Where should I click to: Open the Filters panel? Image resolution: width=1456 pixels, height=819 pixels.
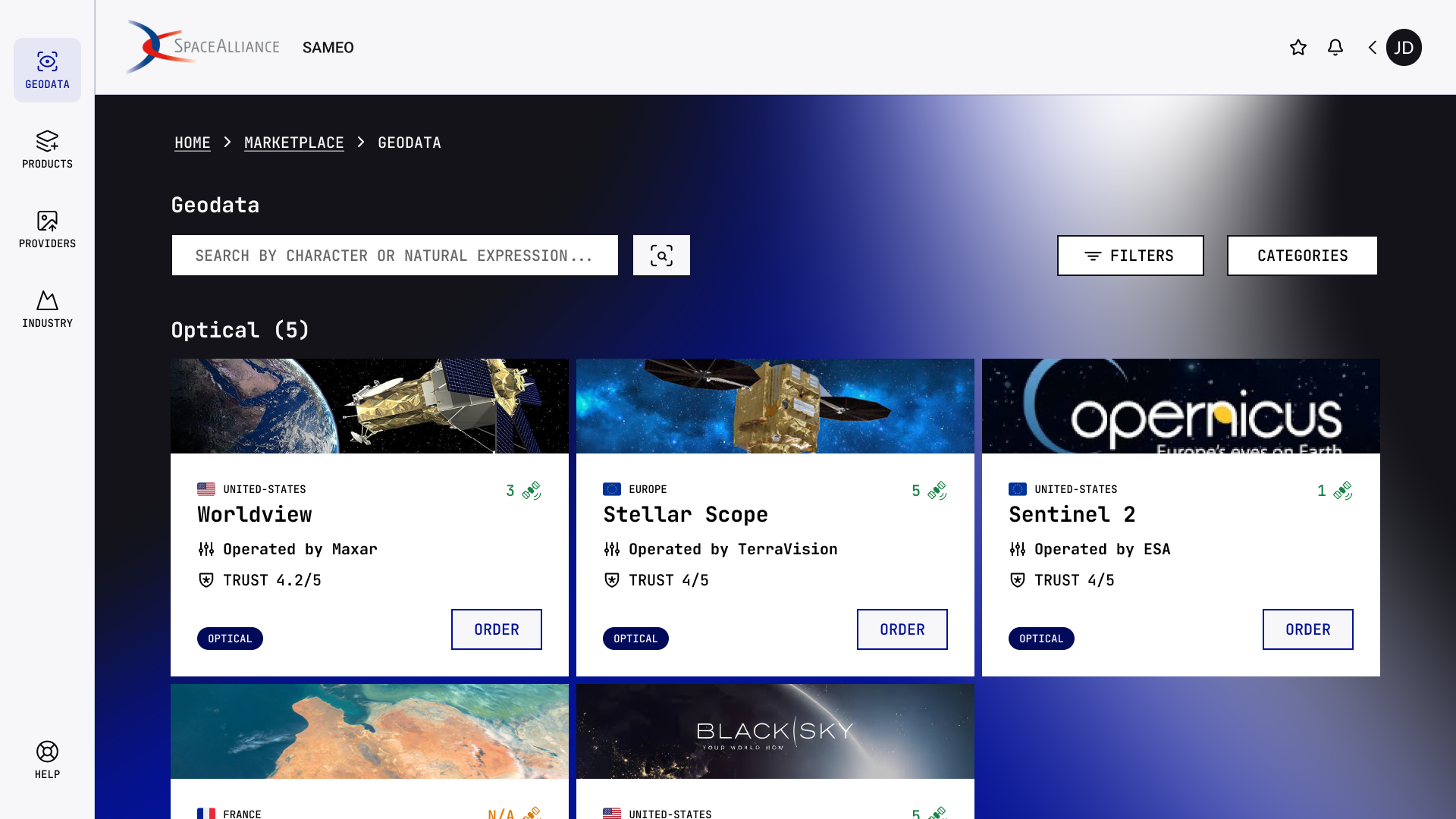[x=1131, y=256]
